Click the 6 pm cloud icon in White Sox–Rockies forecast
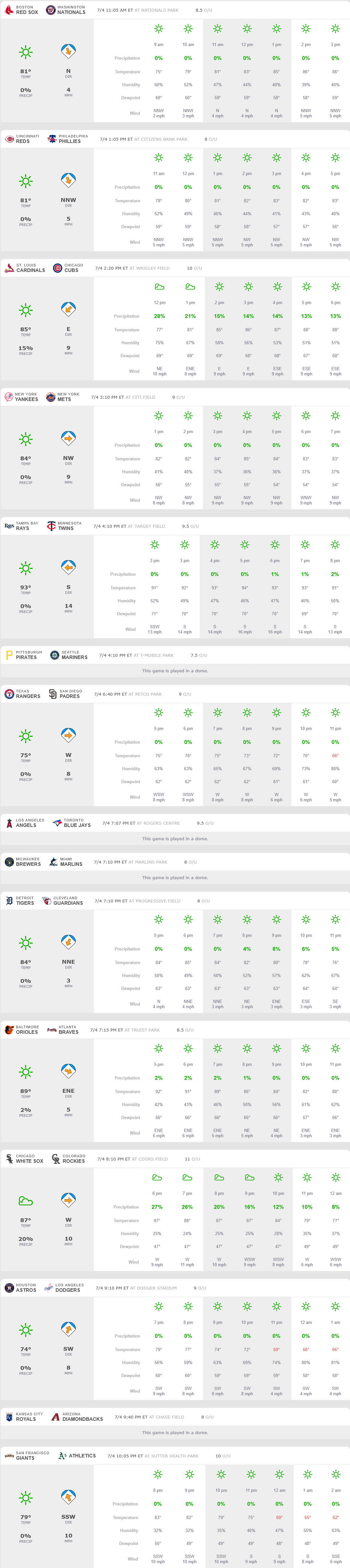The image size is (350, 1568). [x=157, y=1178]
